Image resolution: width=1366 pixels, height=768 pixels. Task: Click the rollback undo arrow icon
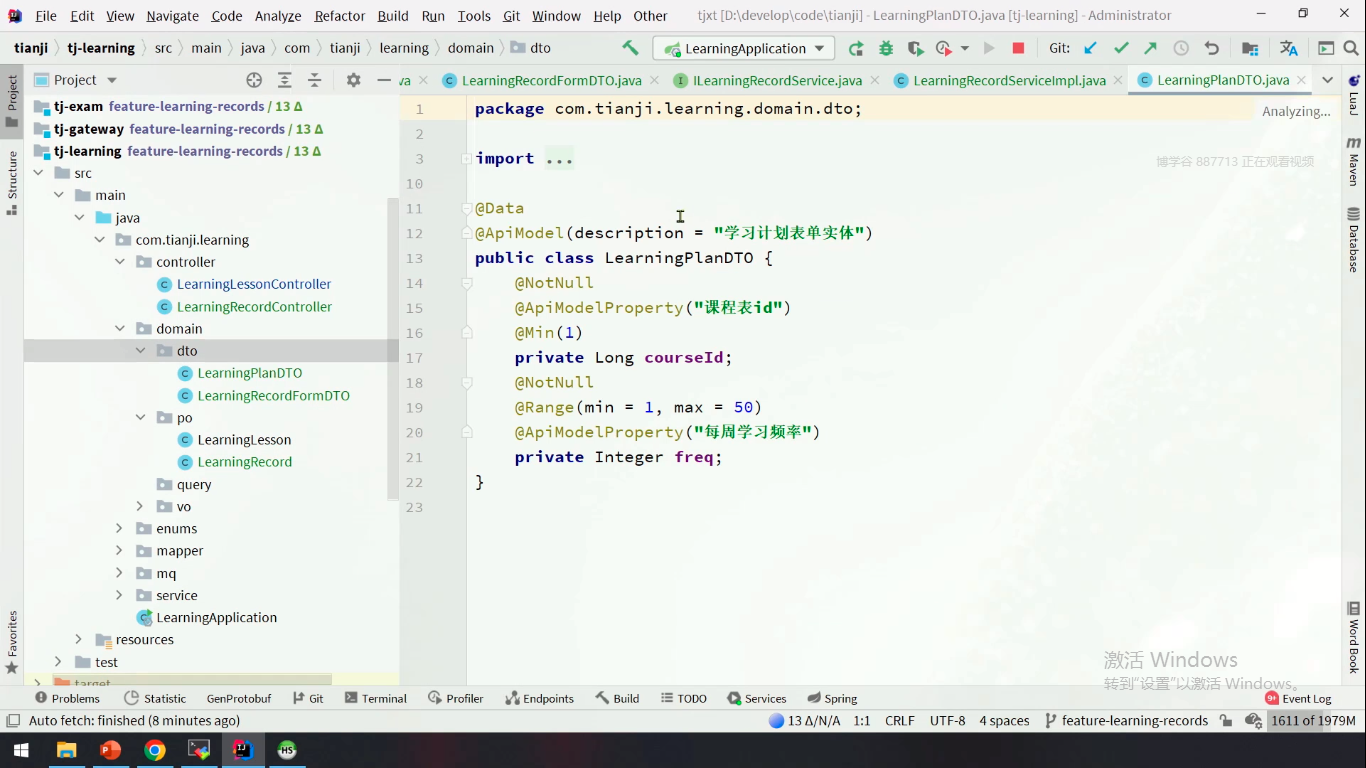1211,48
